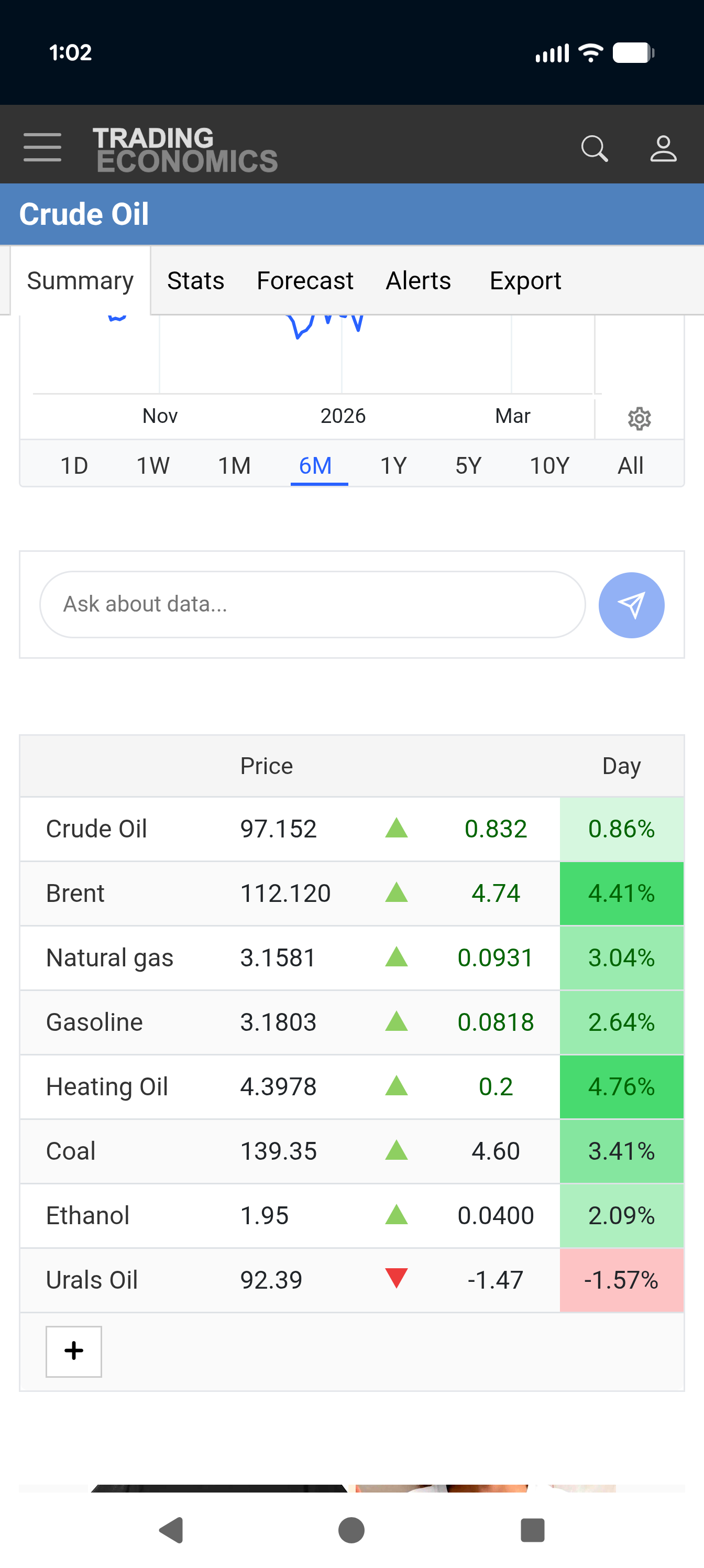
Task: Select the 1Y chart range
Action: 393,466
